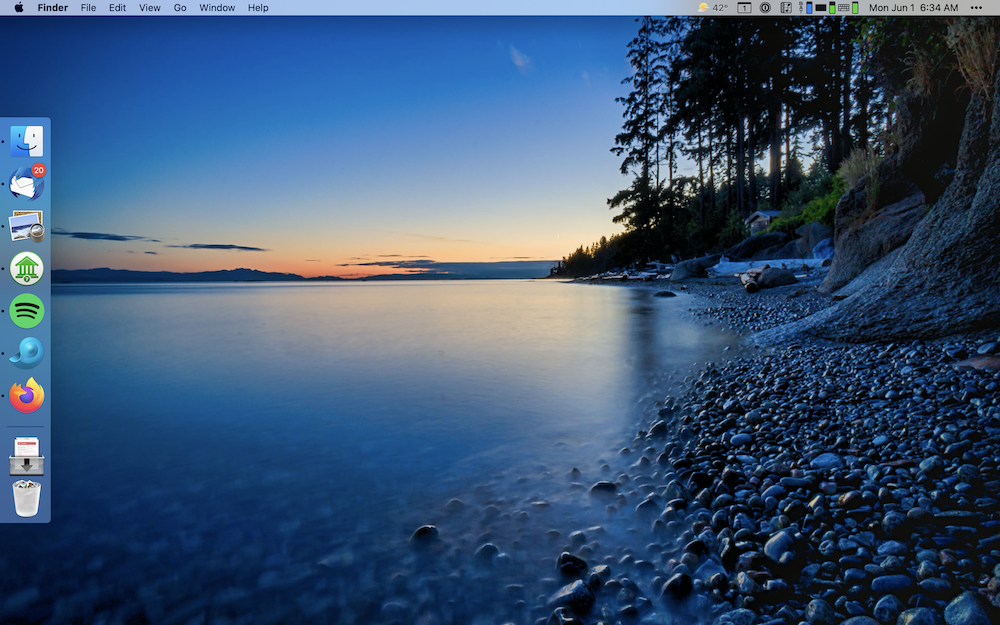
Task: Open the Trash in the Dock
Action: [x=27, y=498]
